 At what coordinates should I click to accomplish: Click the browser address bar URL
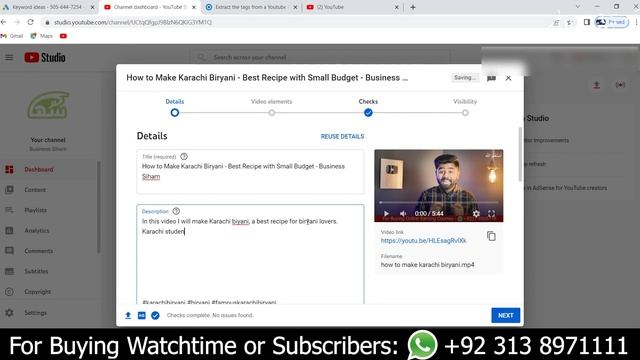point(133,22)
